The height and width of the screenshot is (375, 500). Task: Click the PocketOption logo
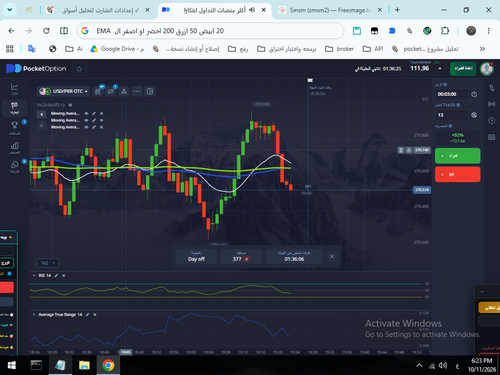(36, 69)
